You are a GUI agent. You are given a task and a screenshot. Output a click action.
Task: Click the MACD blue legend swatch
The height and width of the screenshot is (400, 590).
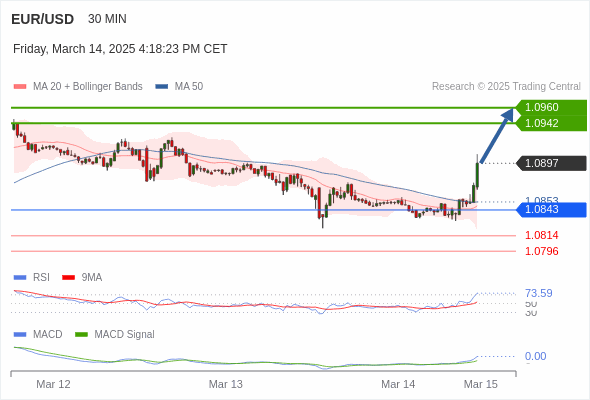[x=20, y=335]
